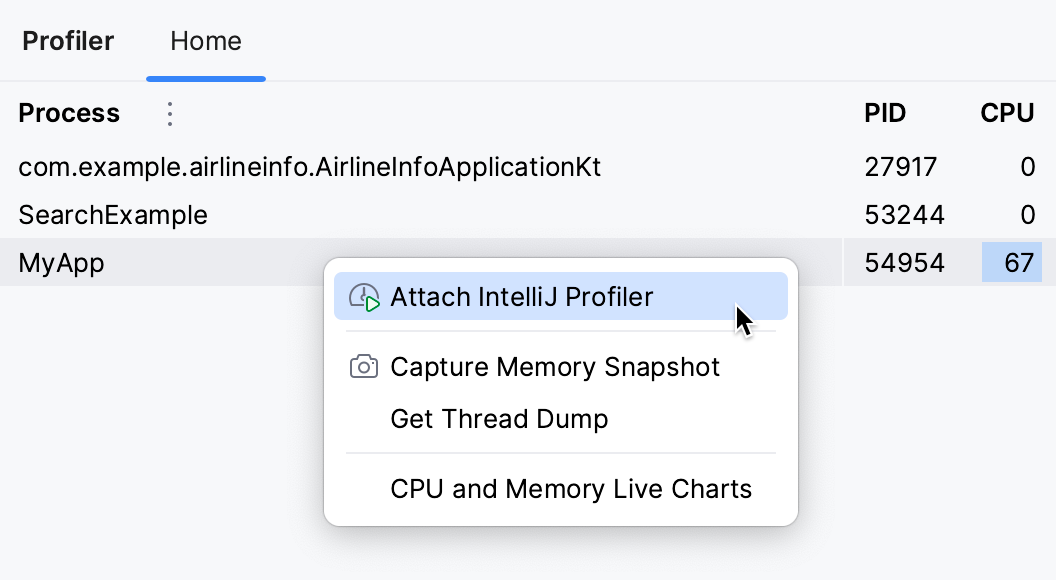
Task: Select Get Thread Dump for MyApp
Action: click(x=500, y=419)
